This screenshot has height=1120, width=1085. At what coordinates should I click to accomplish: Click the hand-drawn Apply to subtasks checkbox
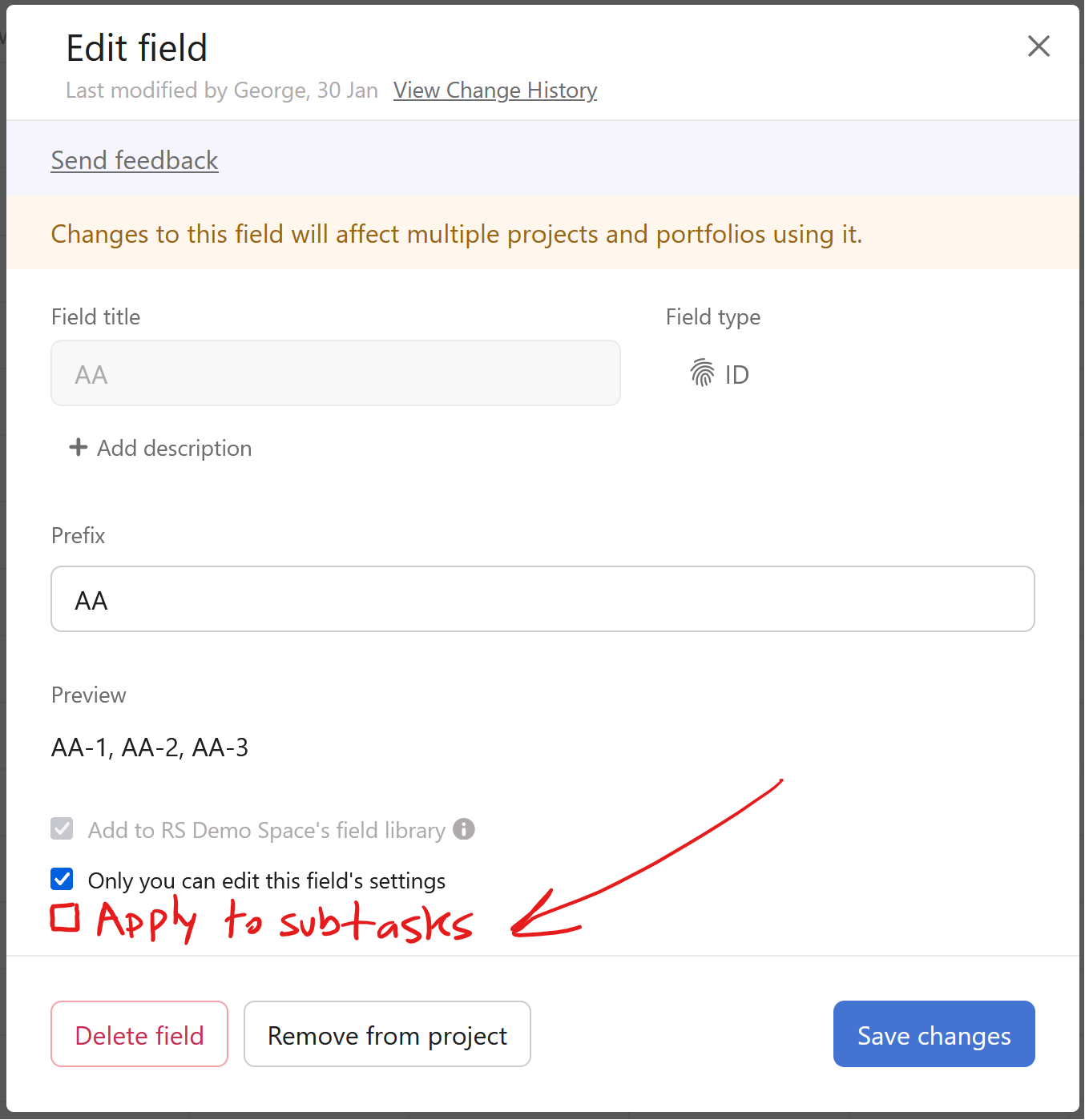coord(66,920)
